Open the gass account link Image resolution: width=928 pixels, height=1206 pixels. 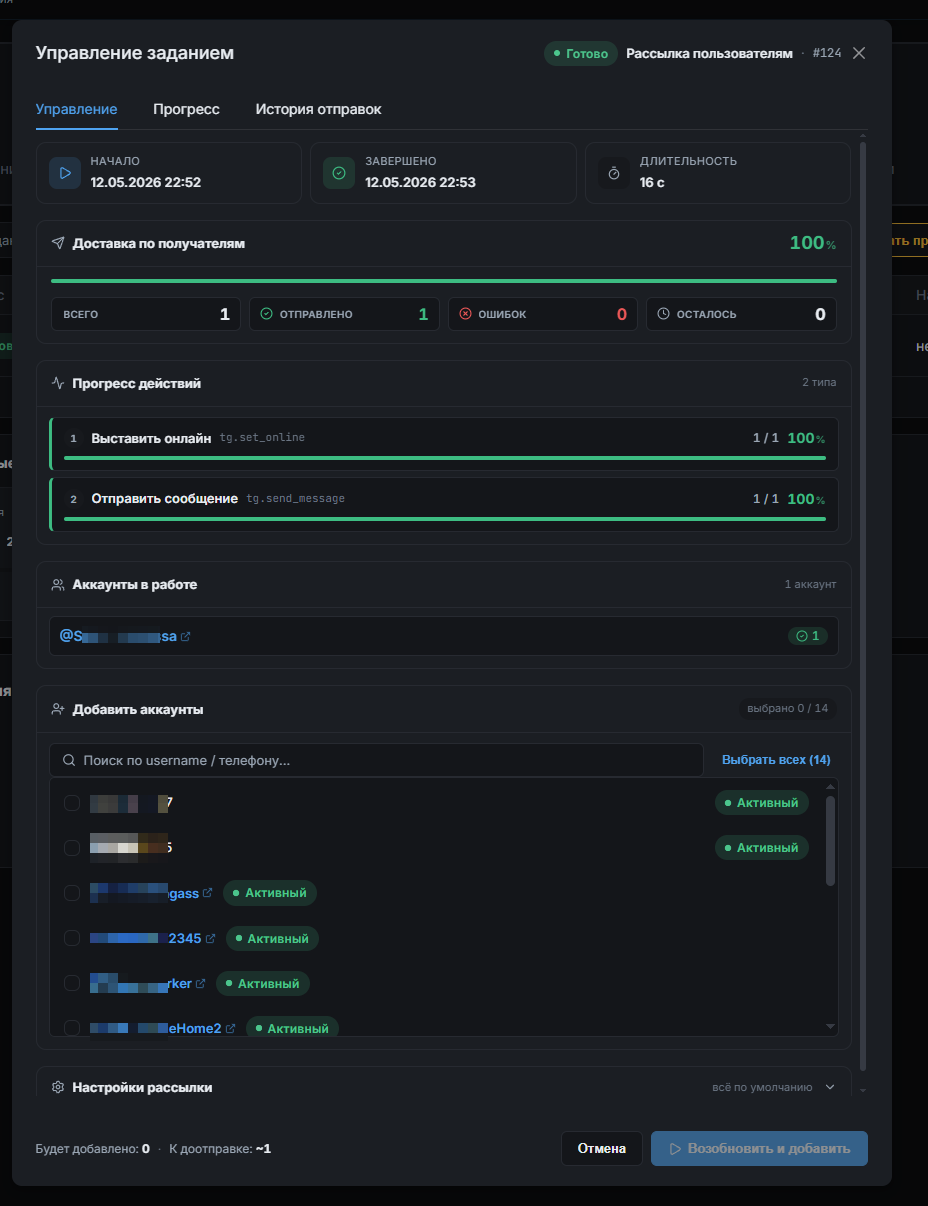tap(144, 893)
